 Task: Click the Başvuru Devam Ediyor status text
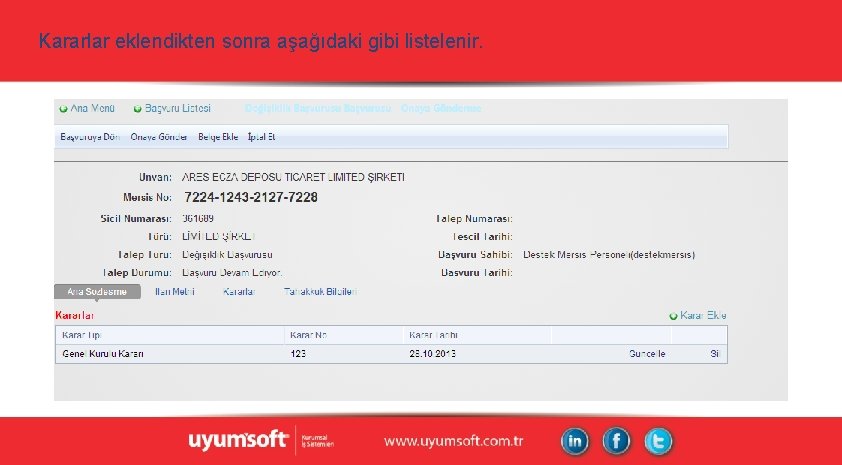coord(232,273)
